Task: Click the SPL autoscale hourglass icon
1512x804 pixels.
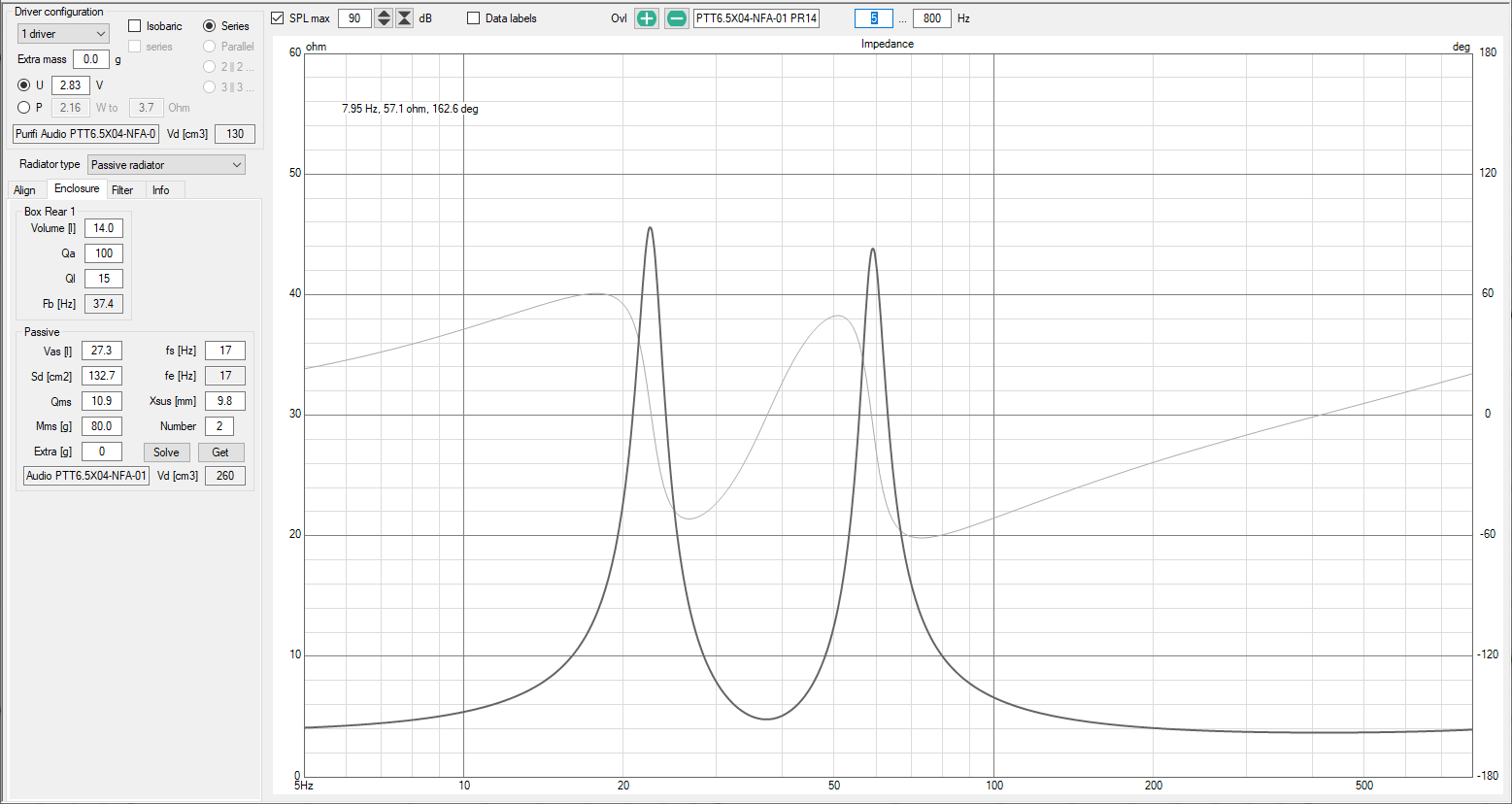Action: (405, 18)
